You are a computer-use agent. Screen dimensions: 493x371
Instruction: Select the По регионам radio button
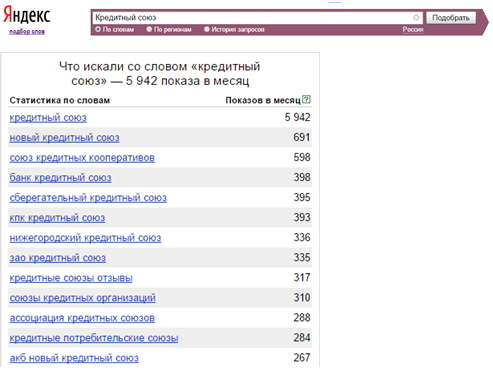click(x=149, y=29)
